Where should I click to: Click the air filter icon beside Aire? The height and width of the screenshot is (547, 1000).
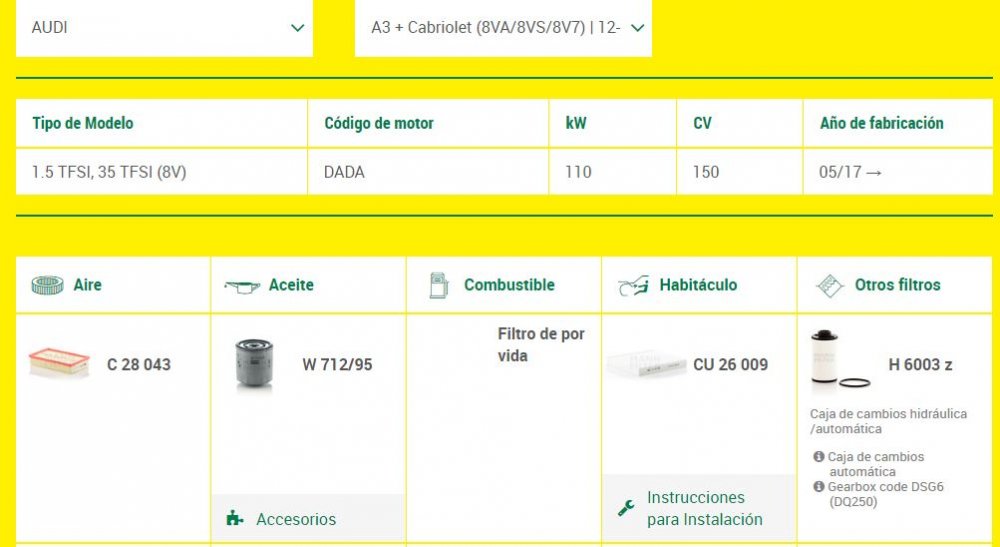(48, 285)
